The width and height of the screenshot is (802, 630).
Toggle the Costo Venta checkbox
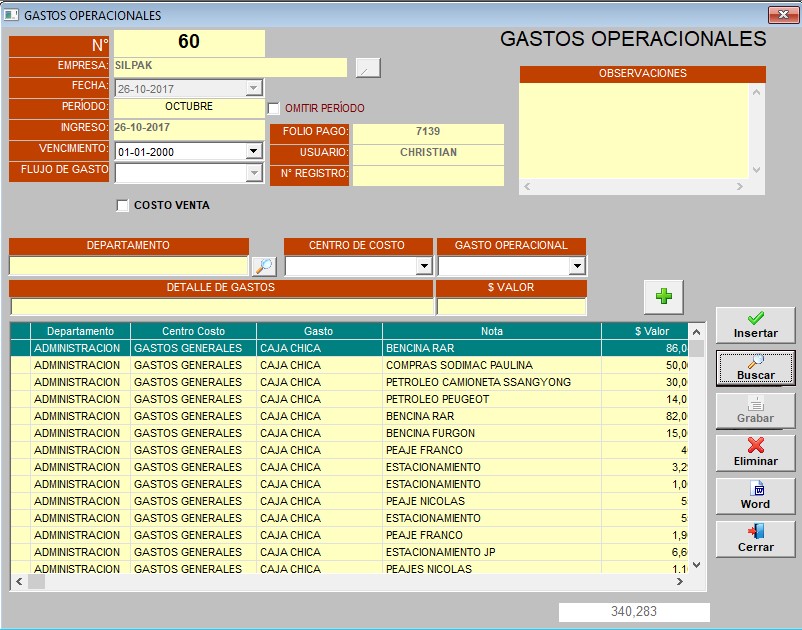pos(123,206)
